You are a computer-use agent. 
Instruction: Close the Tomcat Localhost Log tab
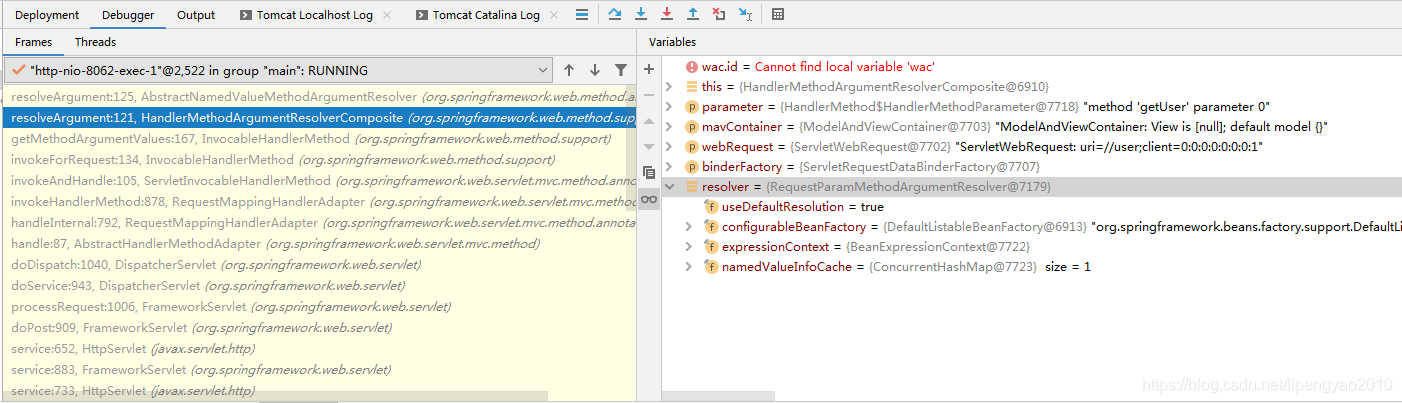pyautogui.click(x=387, y=15)
